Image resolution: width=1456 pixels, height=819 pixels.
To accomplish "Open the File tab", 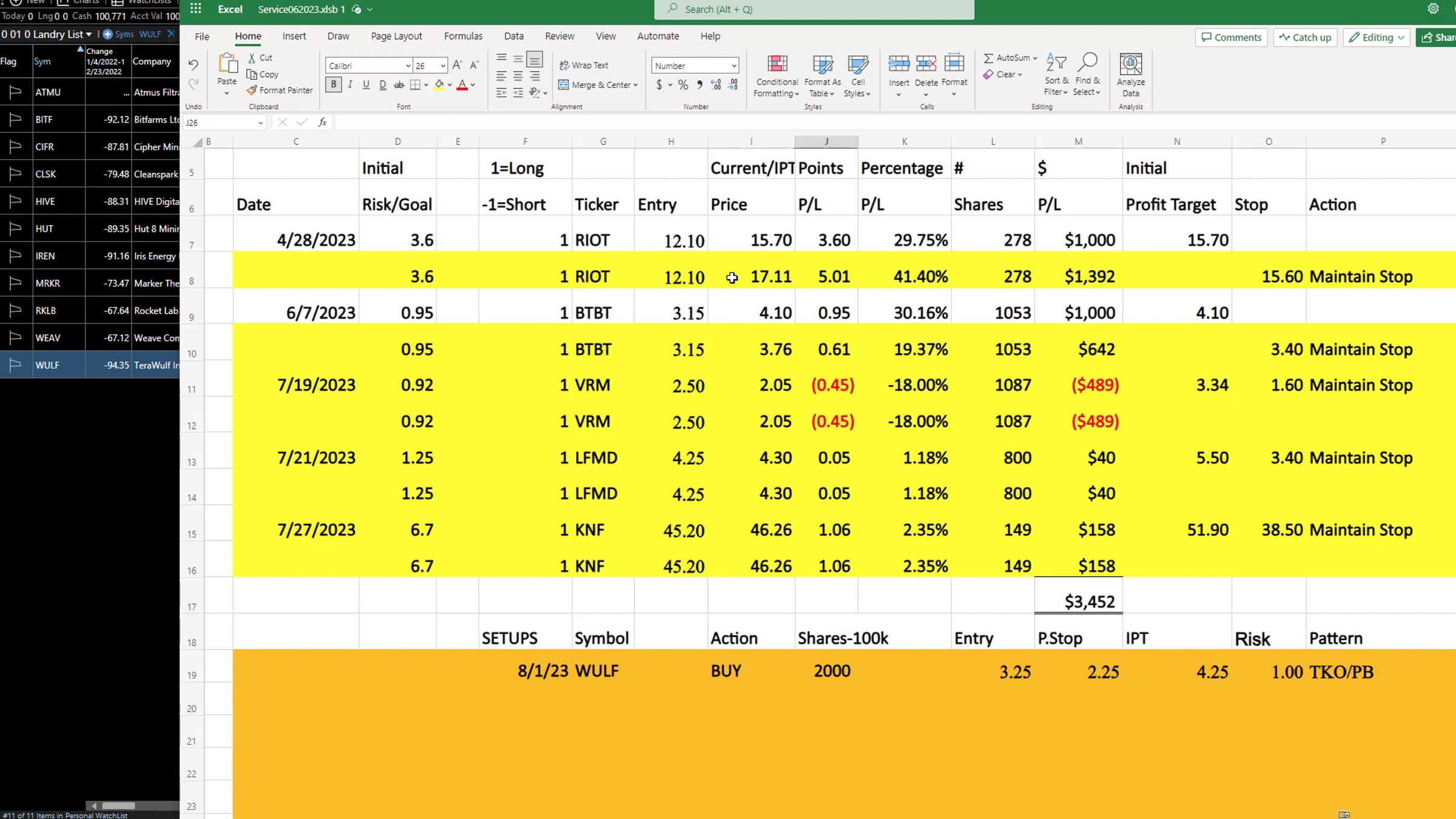I will (x=202, y=36).
